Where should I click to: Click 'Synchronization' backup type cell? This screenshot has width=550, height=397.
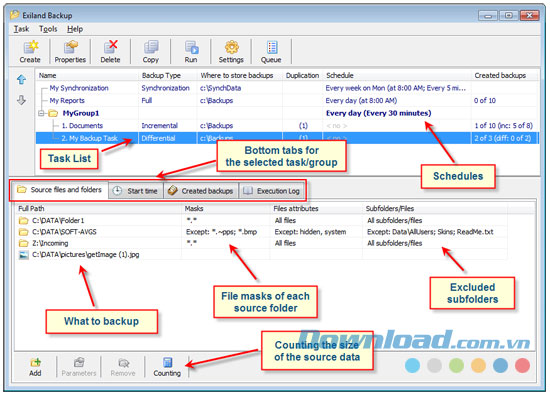pos(166,88)
